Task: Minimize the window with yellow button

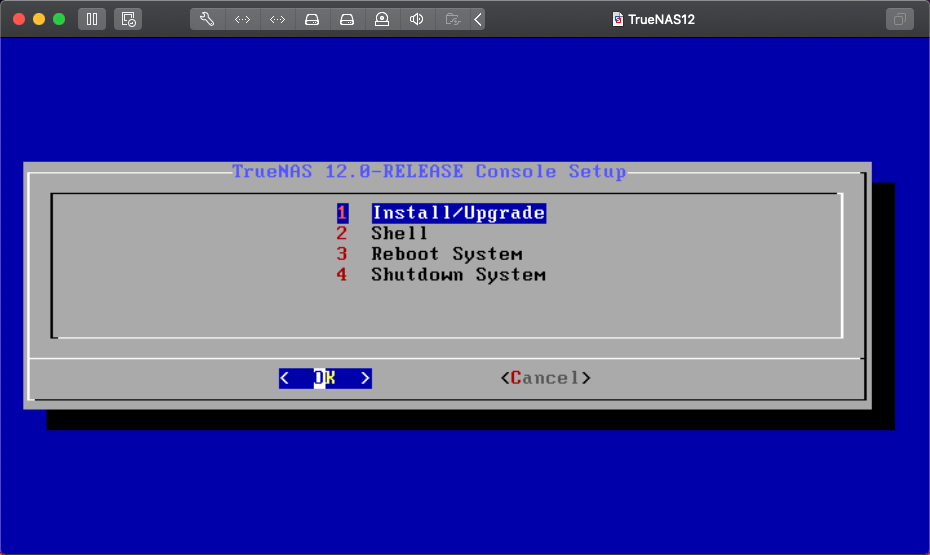Action: coord(39,19)
